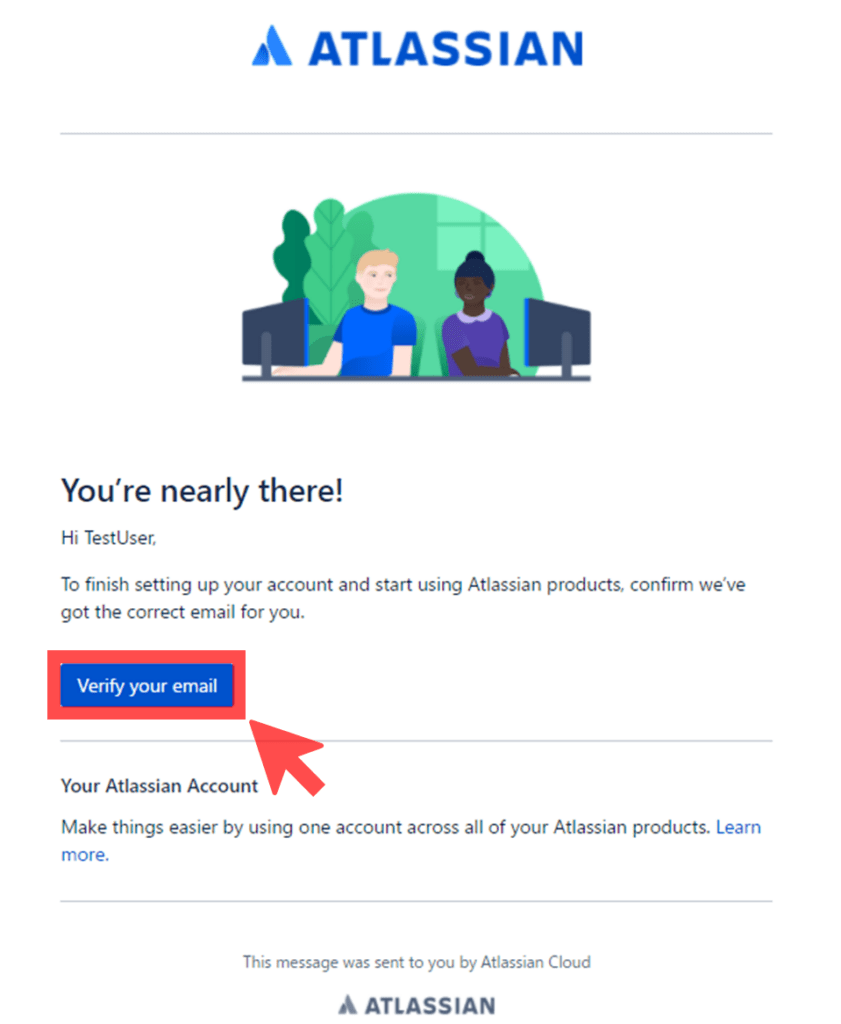
Task: Click the gray ATLASSIAN wordmark in footer
Action: coord(429,1005)
